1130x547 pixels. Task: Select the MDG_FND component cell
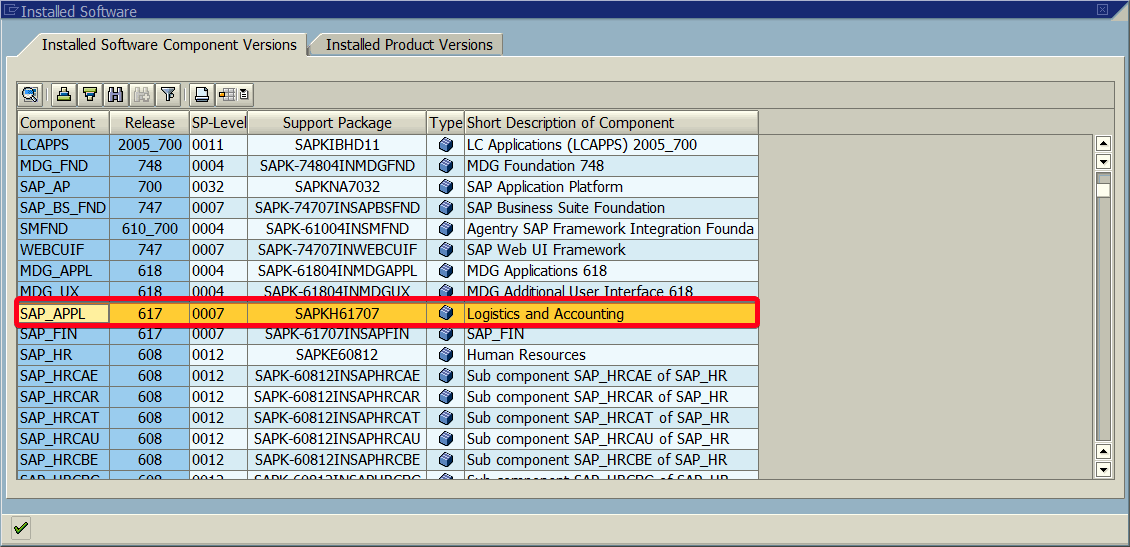[x=63, y=166]
